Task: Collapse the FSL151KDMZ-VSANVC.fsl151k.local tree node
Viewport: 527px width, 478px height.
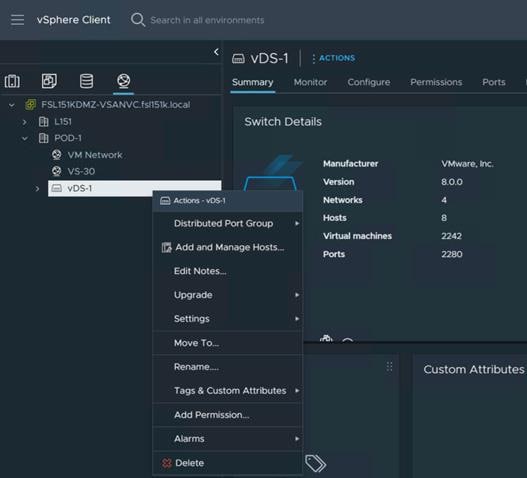Action: pos(12,105)
